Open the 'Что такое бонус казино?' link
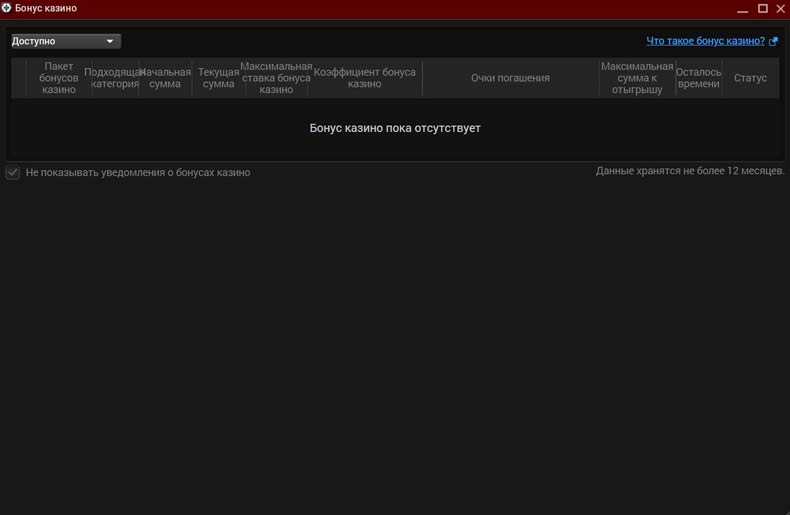Screen dimensions: 790x515 tap(705, 41)
